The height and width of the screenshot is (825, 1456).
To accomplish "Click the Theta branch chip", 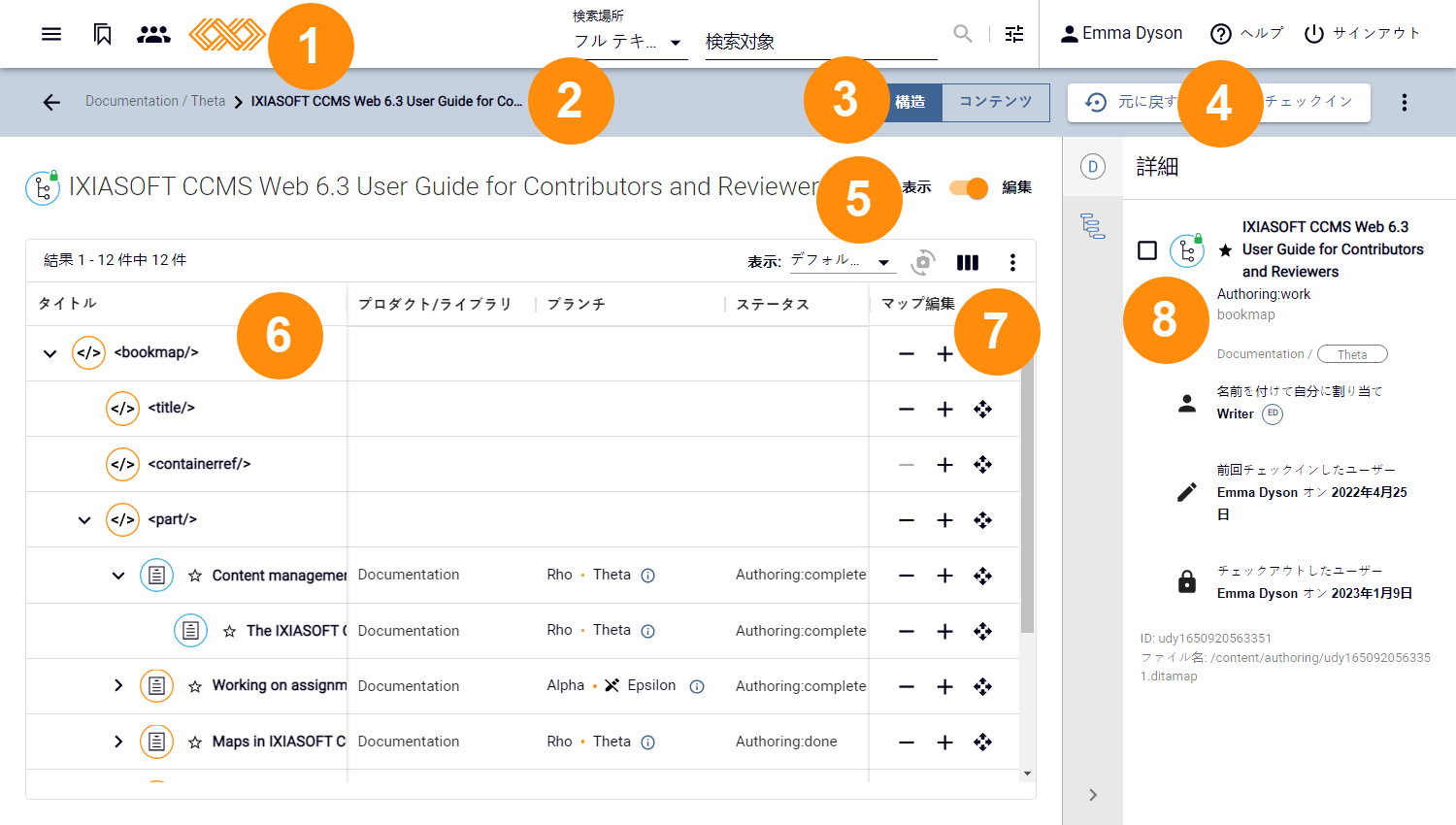I will point(1352,354).
